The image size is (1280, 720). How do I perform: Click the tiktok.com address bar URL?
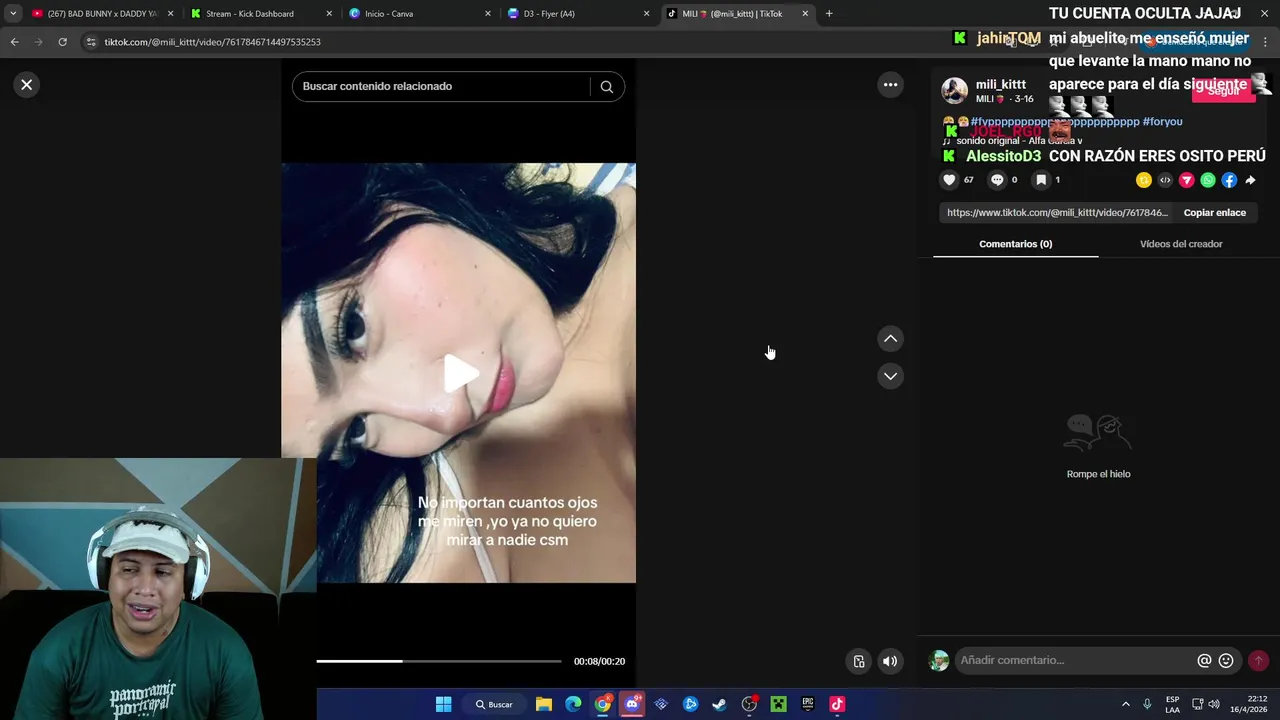213,42
